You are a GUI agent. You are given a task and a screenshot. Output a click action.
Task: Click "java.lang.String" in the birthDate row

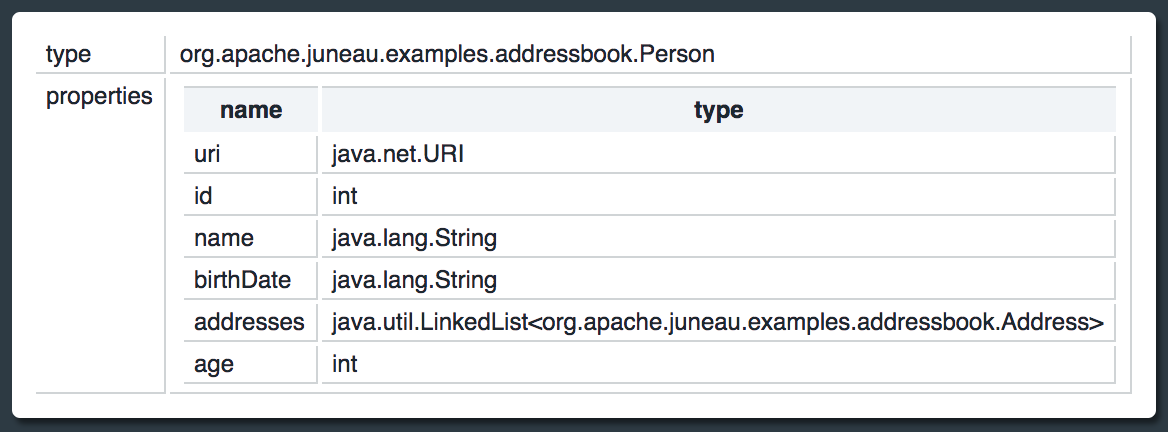pos(414,280)
